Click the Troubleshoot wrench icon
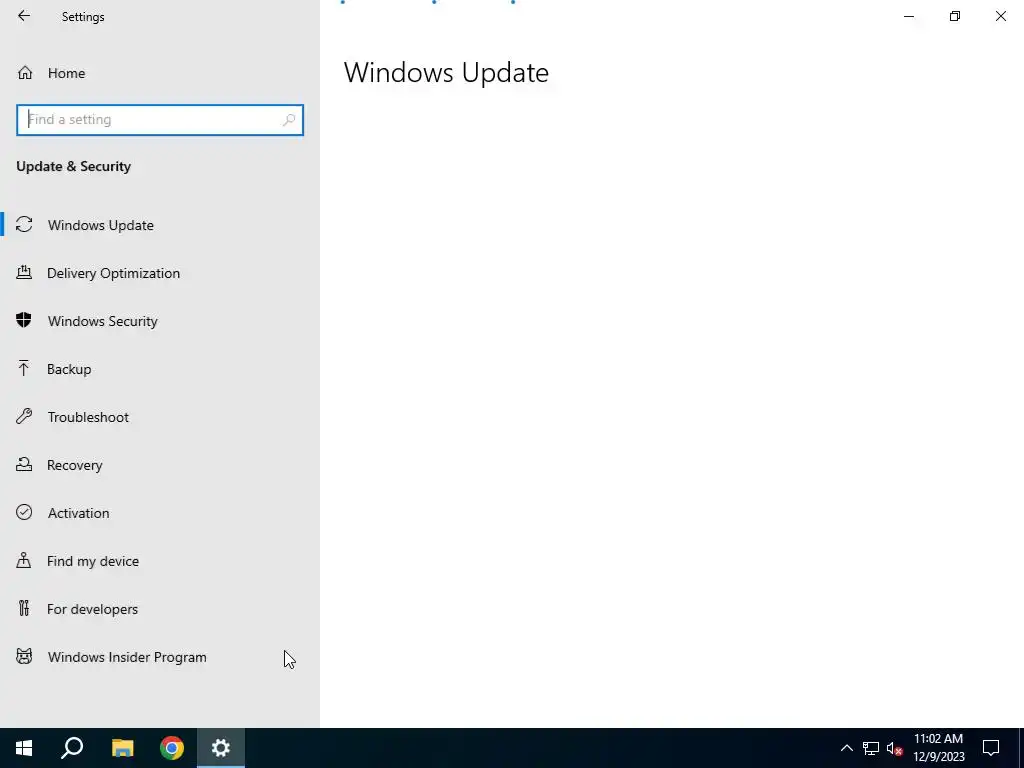This screenshot has height=768, width=1024. pyautogui.click(x=24, y=416)
